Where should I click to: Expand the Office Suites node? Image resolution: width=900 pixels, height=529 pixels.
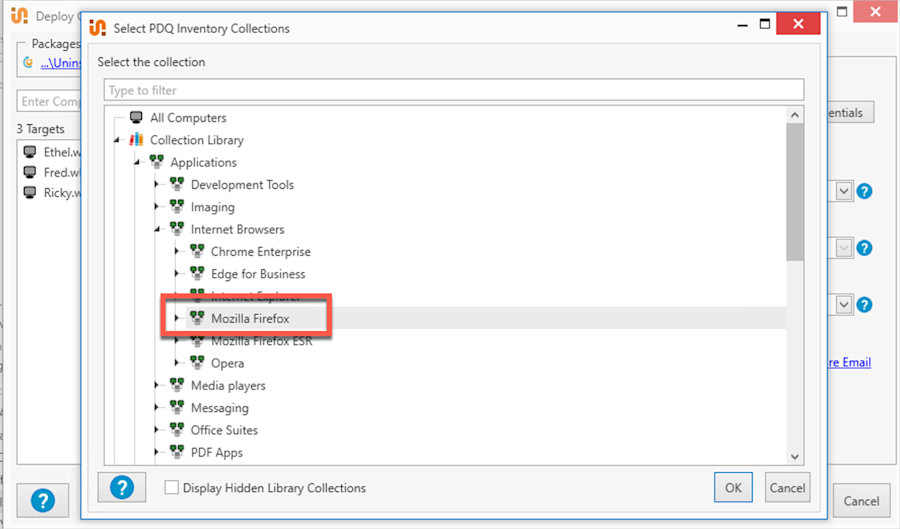(x=157, y=430)
